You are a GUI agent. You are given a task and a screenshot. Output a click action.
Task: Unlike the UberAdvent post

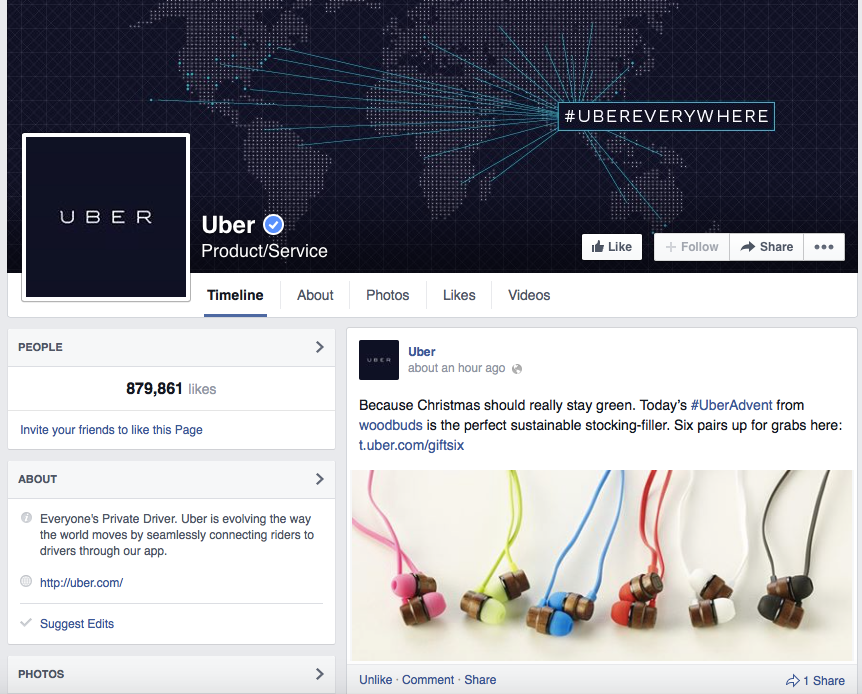tap(375, 680)
